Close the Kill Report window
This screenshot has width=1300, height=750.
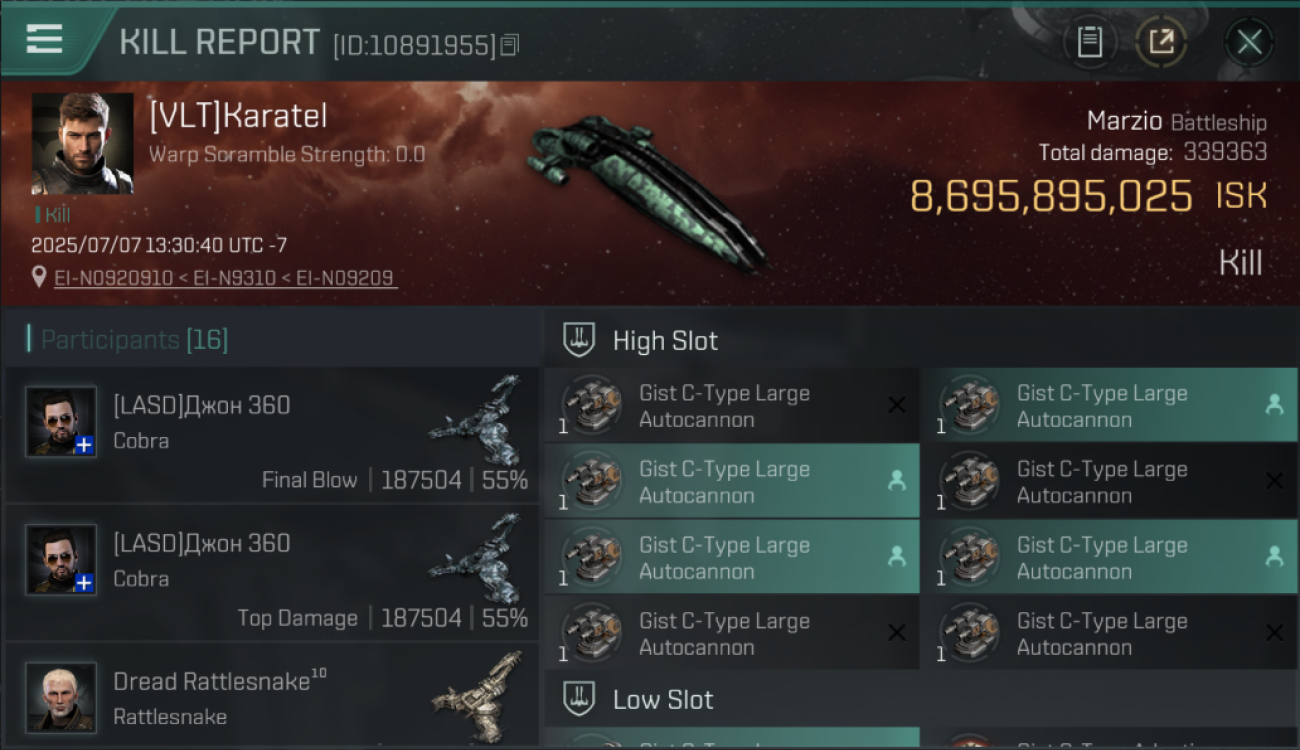(x=1249, y=42)
